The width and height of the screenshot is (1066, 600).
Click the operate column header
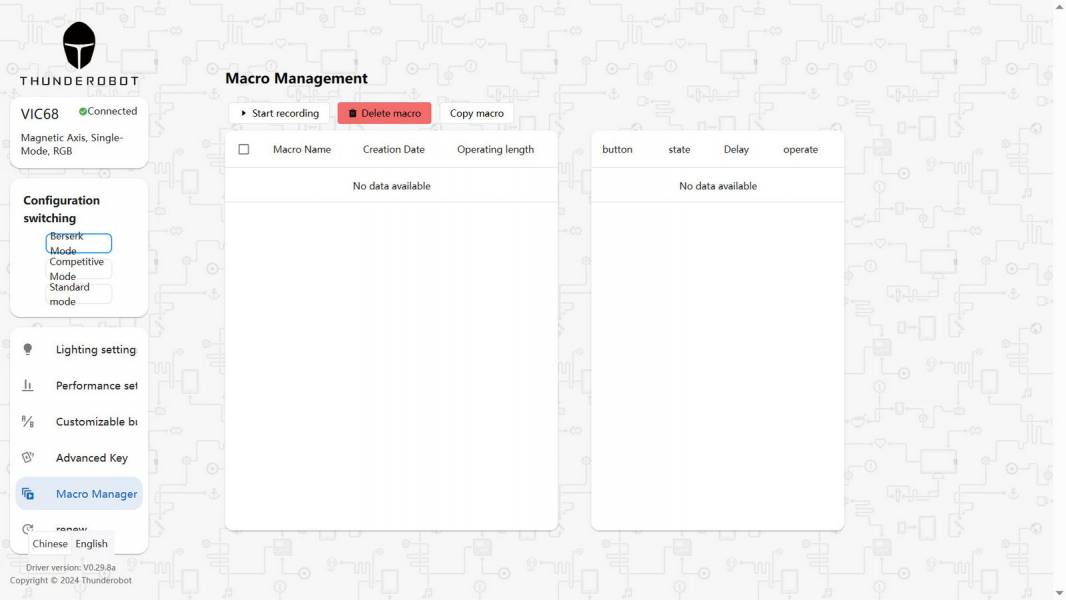[x=801, y=149]
